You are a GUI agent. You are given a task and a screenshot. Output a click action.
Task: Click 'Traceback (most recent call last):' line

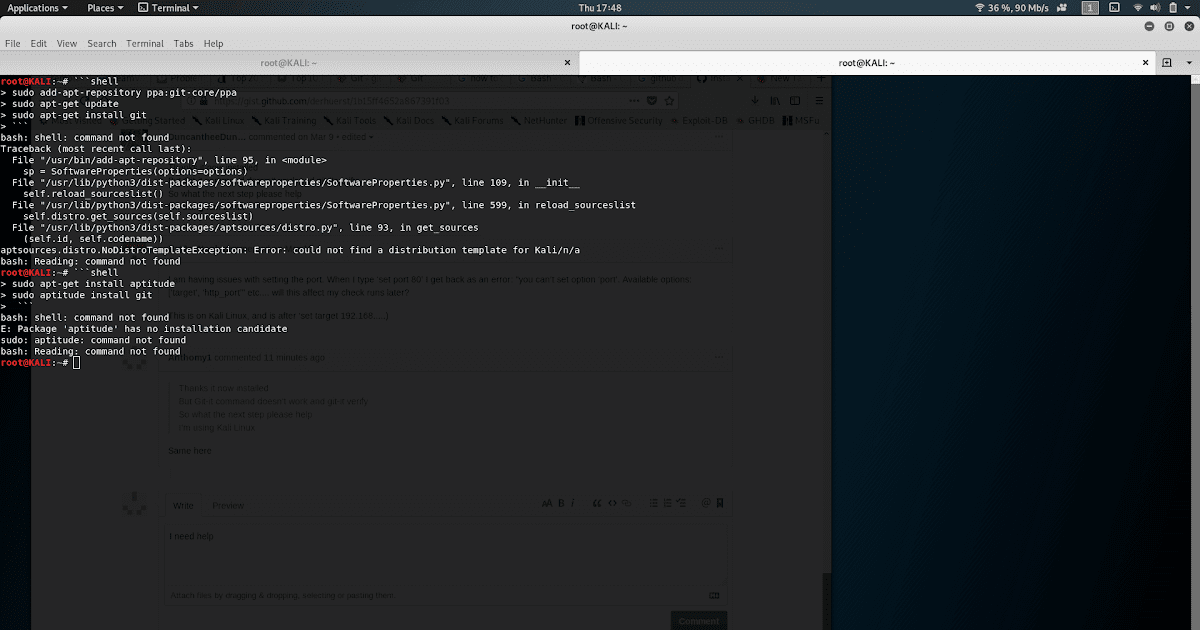[x=95, y=148]
